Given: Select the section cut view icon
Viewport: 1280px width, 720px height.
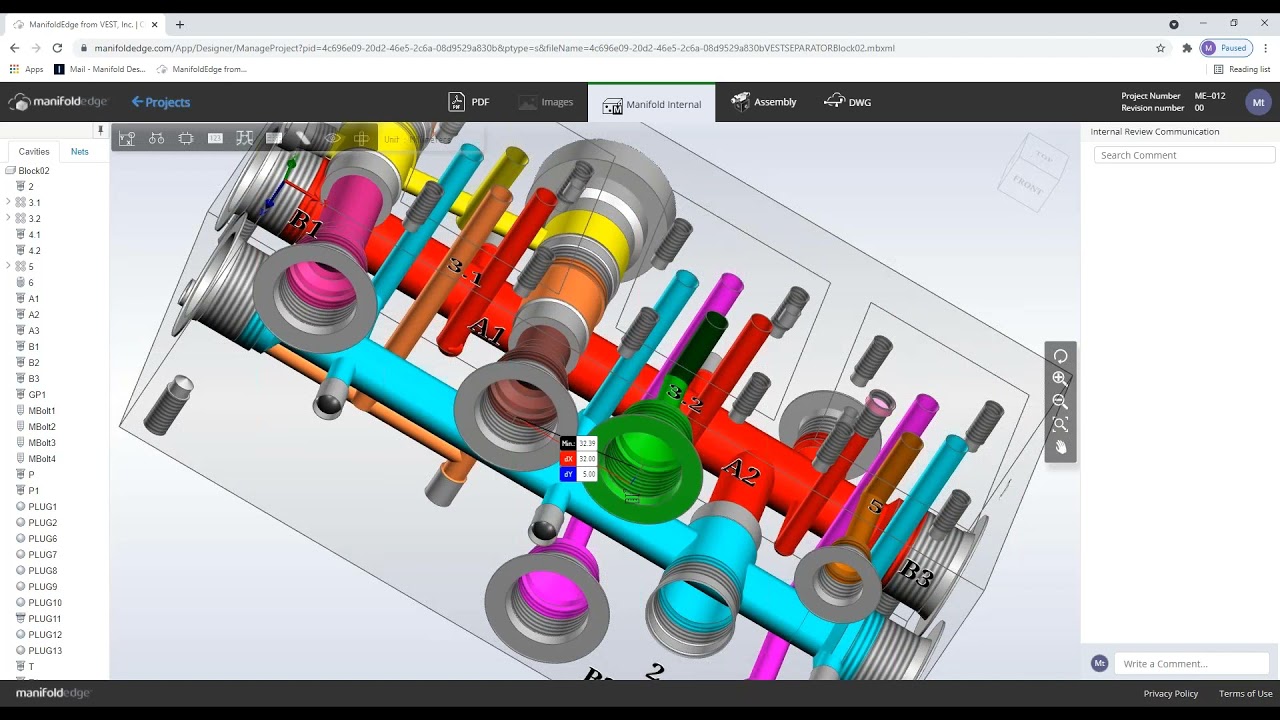Looking at the screenshot, I should point(244,139).
